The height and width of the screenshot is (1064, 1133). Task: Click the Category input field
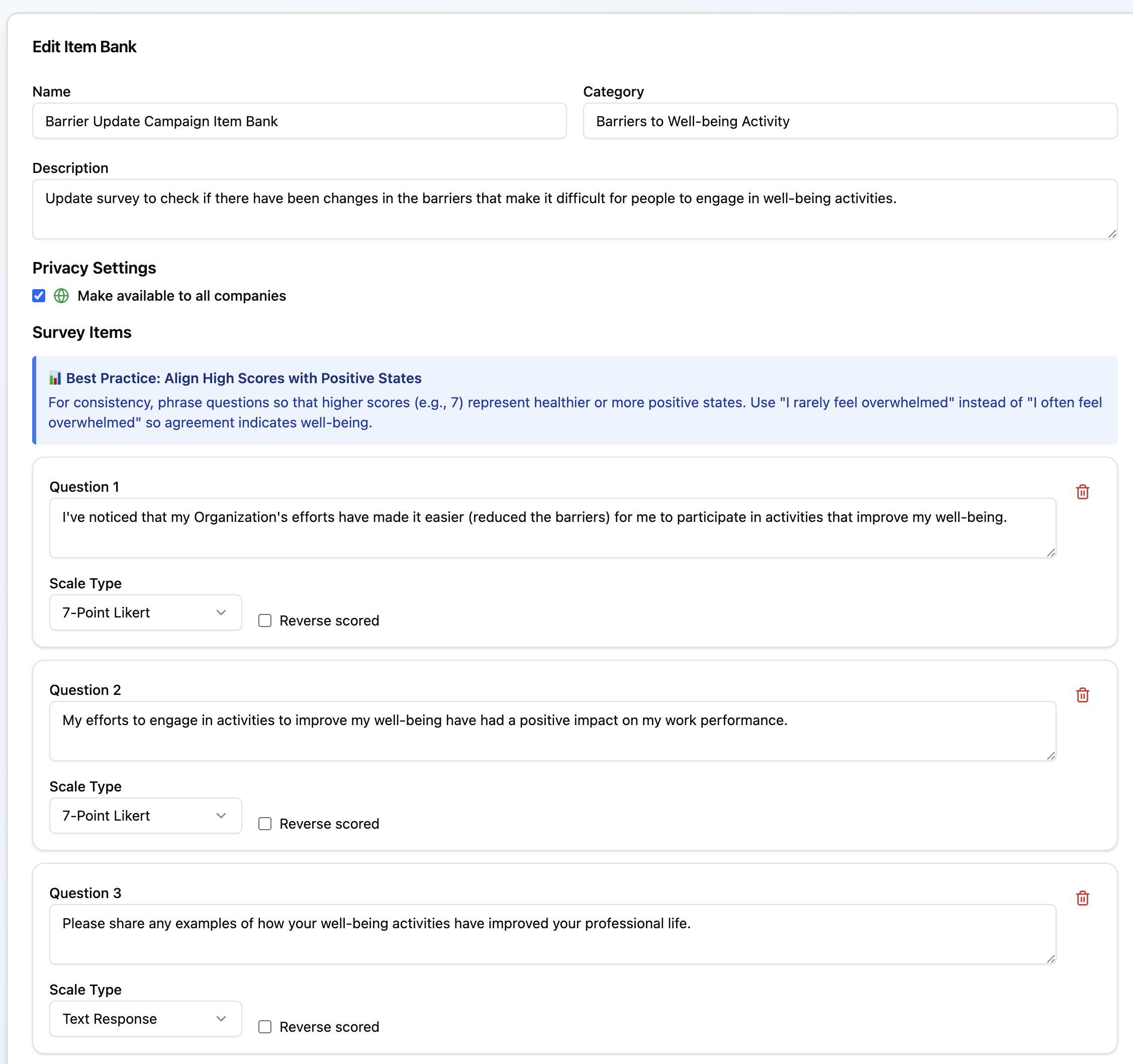[849, 121]
